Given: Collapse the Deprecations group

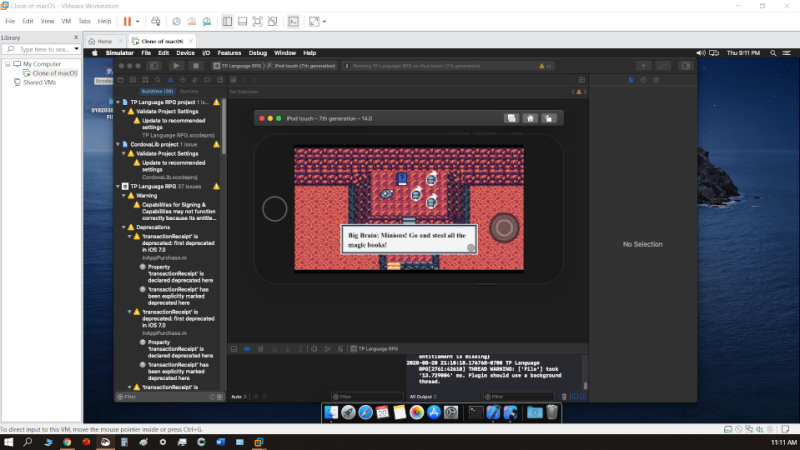Looking at the screenshot, I should 123,227.
